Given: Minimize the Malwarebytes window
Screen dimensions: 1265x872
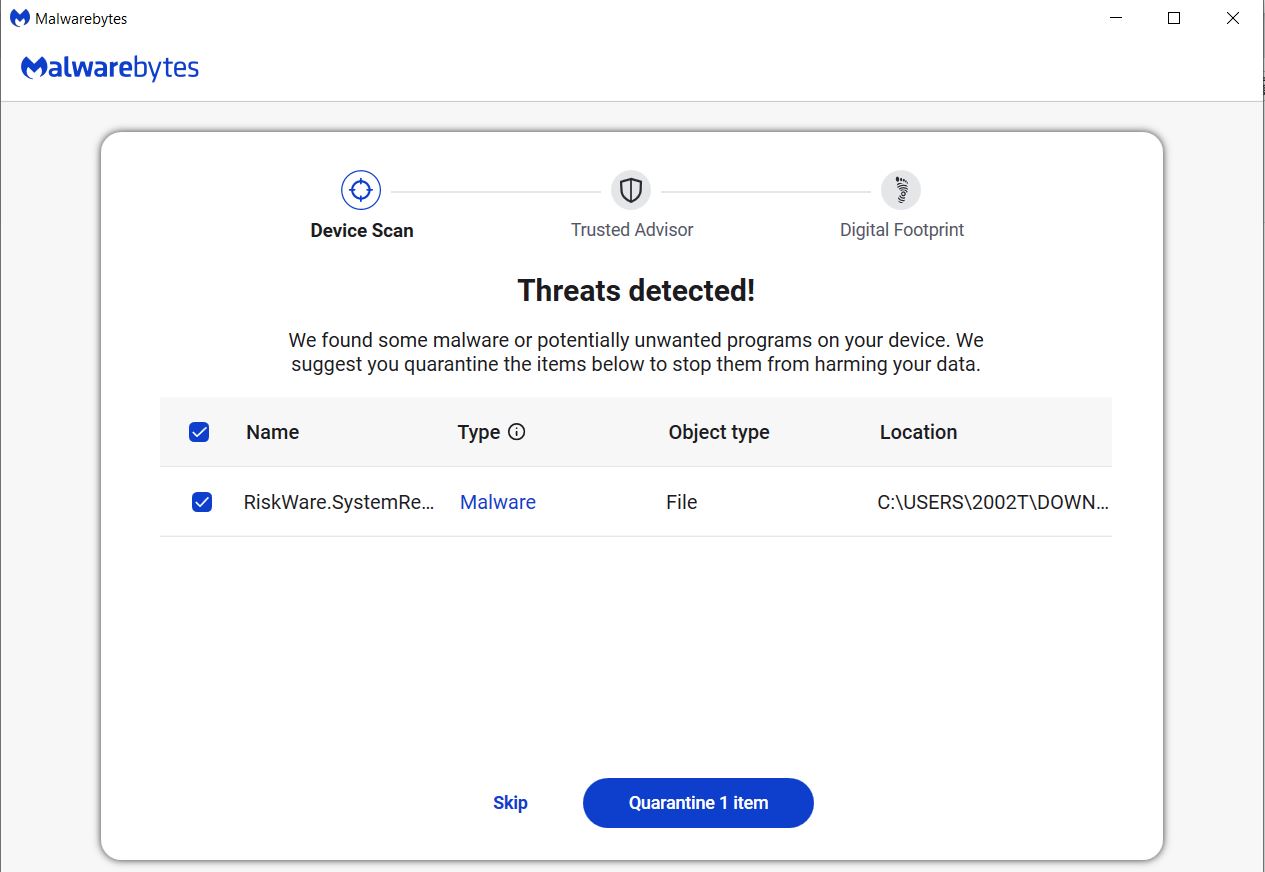Looking at the screenshot, I should pos(1115,18).
